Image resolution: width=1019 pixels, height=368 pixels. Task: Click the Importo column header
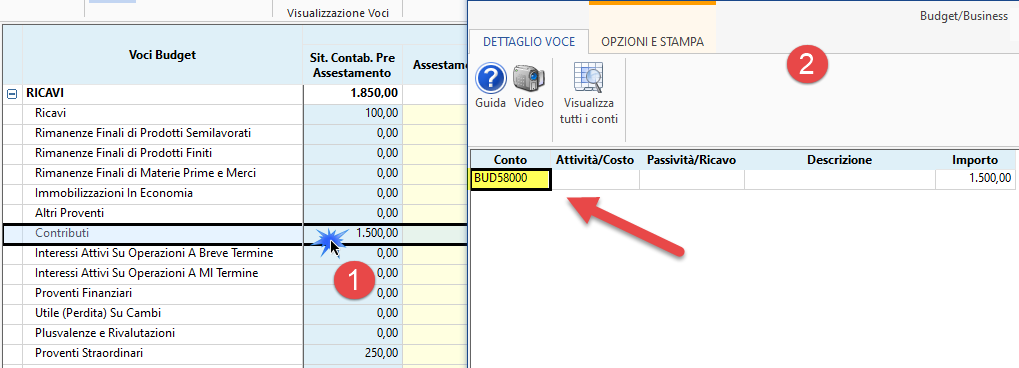click(975, 160)
